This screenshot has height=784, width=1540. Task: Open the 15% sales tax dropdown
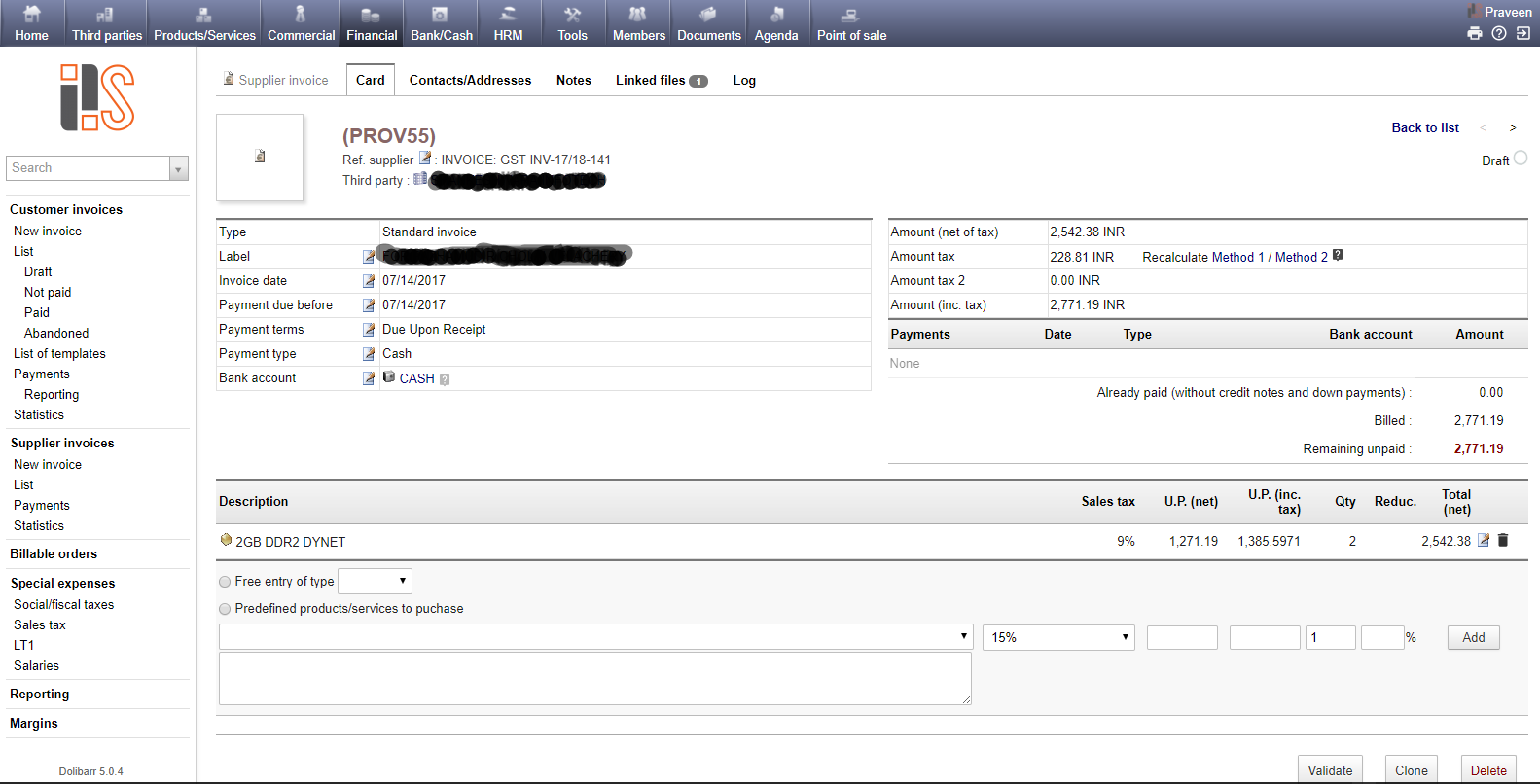click(x=1058, y=637)
